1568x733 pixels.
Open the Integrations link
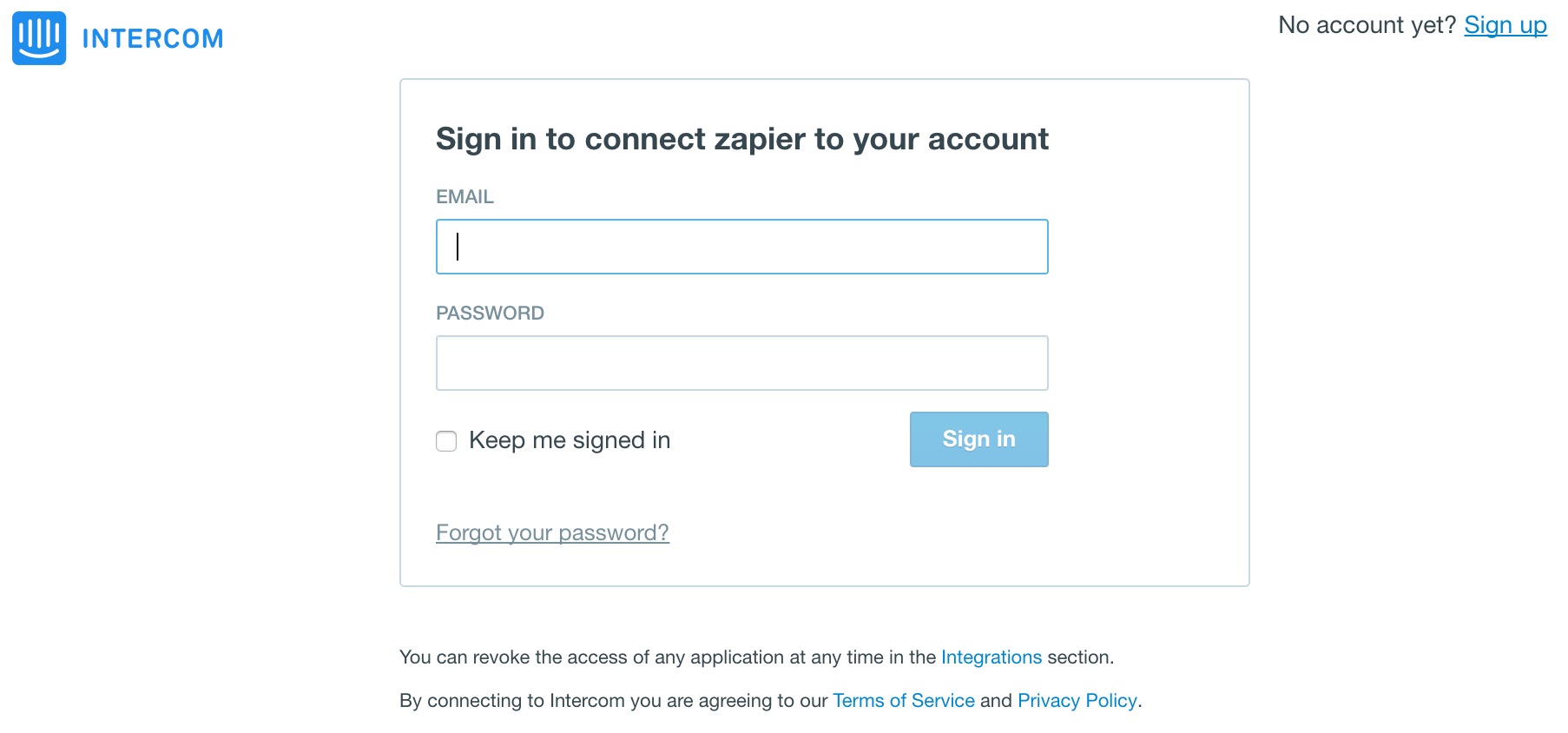click(992, 657)
